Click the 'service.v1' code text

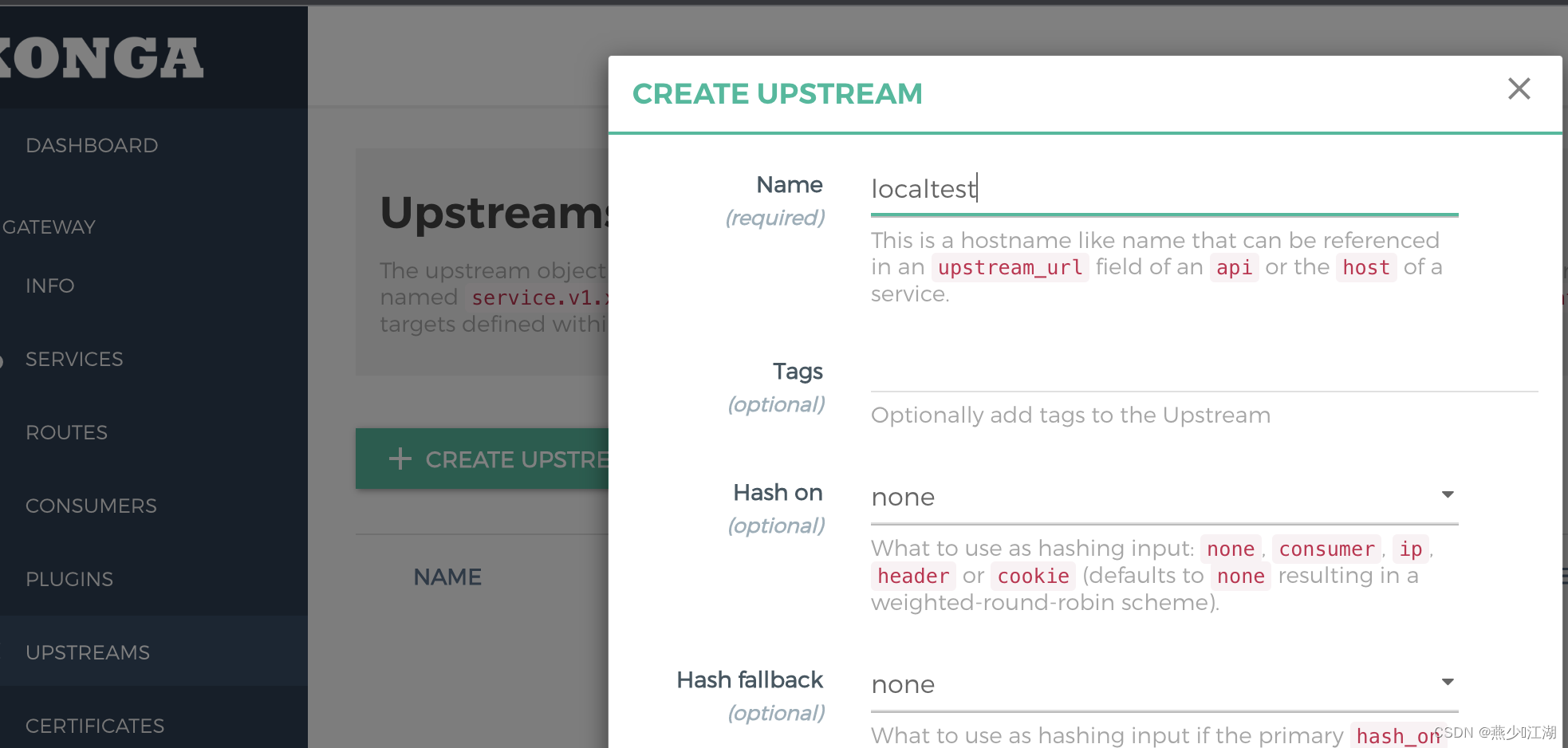click(x=538, y=297)
